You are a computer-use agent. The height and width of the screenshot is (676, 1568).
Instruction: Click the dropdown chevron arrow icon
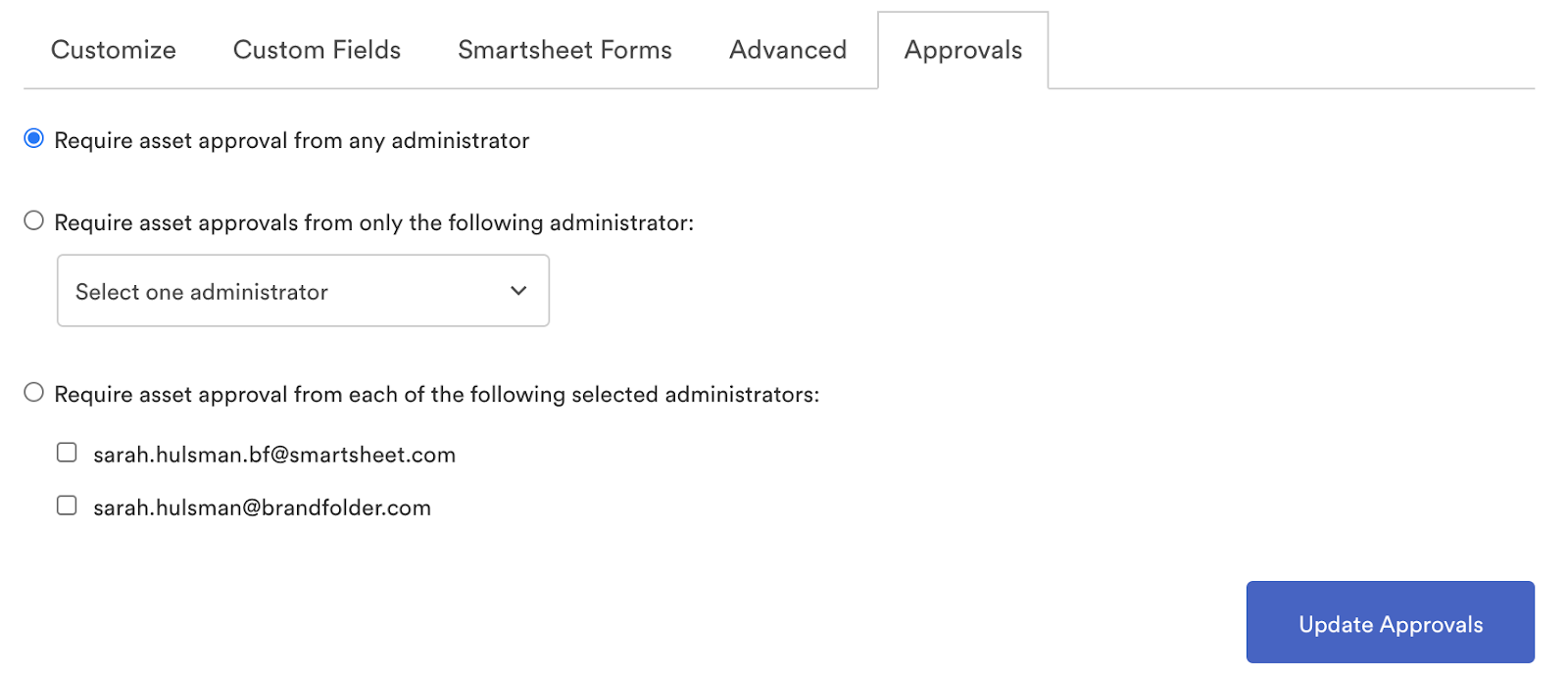point(518,291)
